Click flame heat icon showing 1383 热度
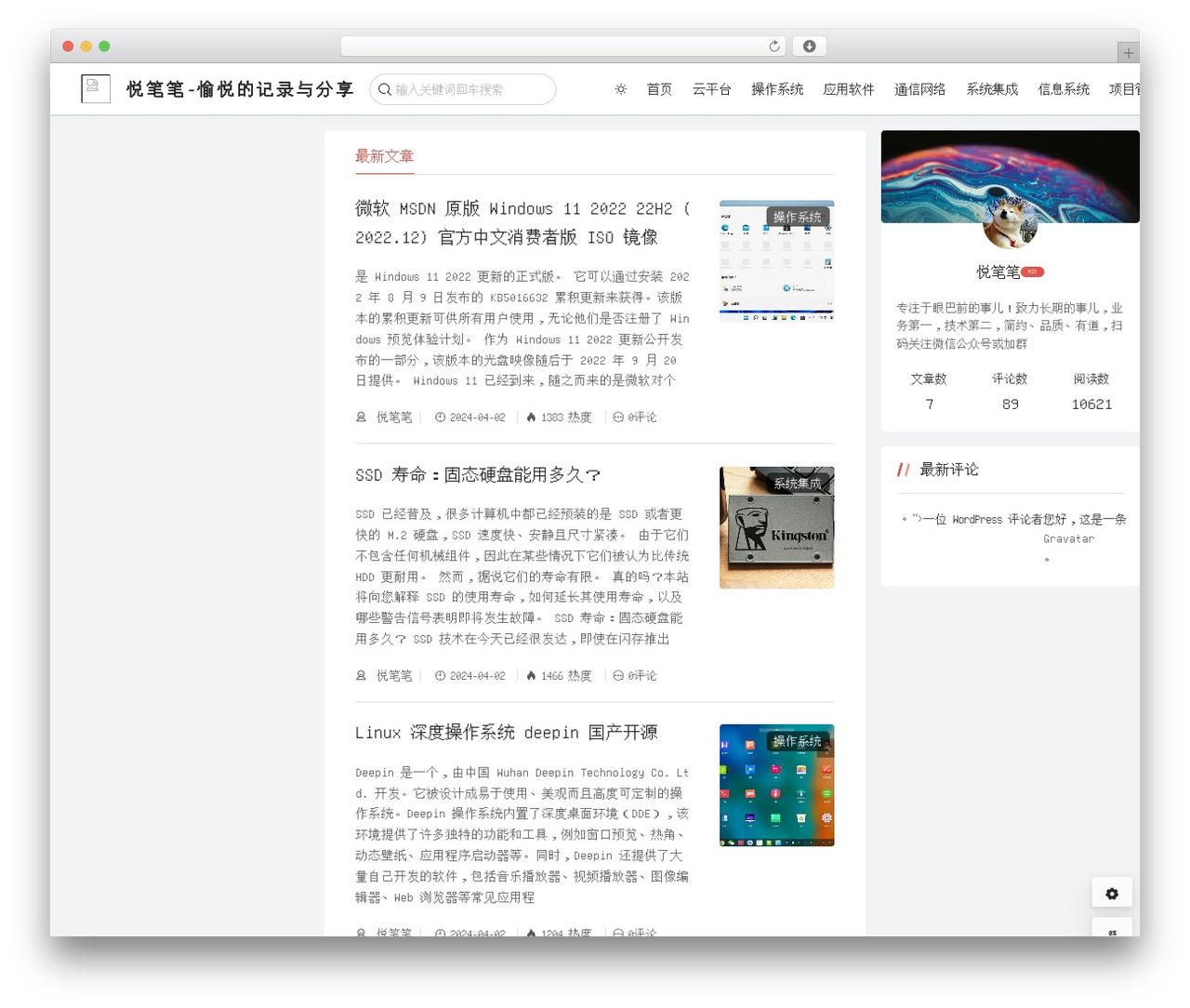 click(x=531, y=418)
